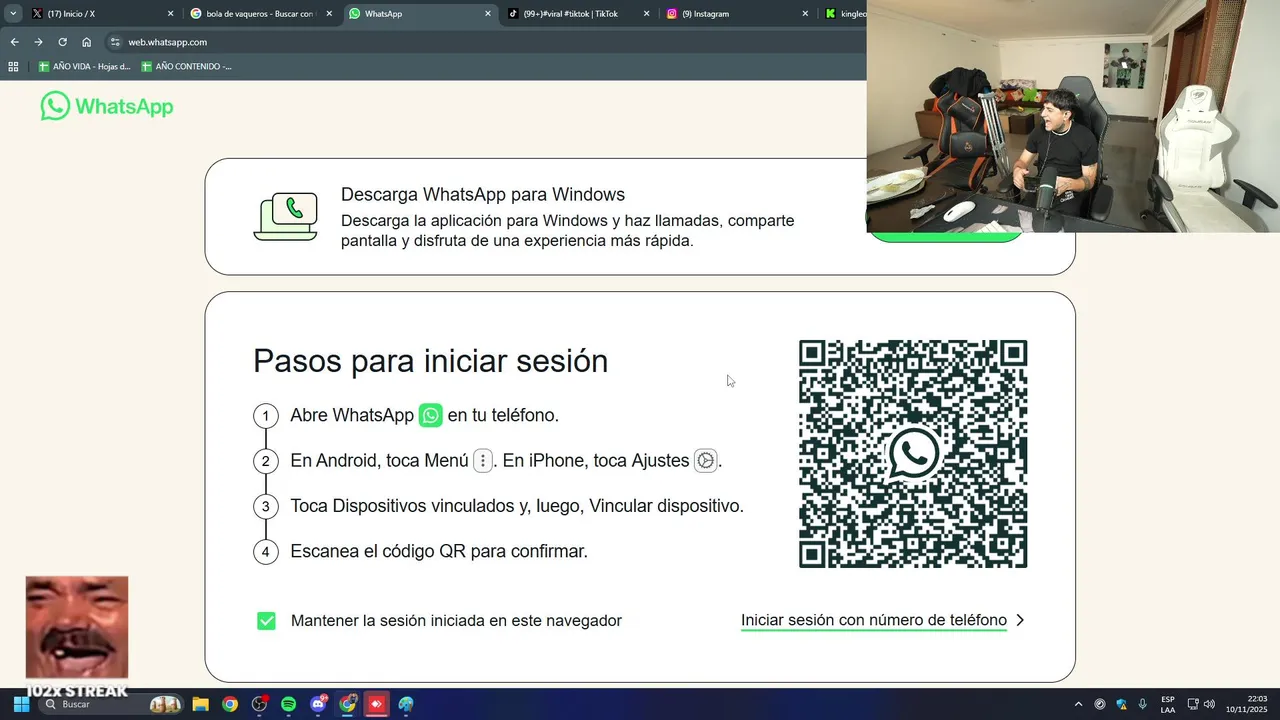Expand the hidden tray icons chevron
Viewport: 1280px width, 720px height.
tap(1078, 704)
